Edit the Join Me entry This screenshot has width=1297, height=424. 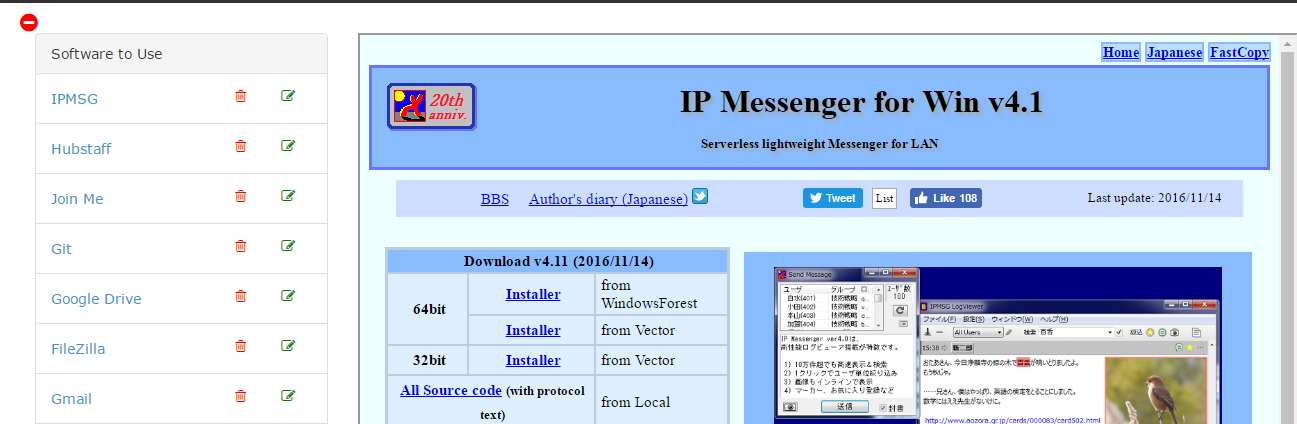point(288,196)
